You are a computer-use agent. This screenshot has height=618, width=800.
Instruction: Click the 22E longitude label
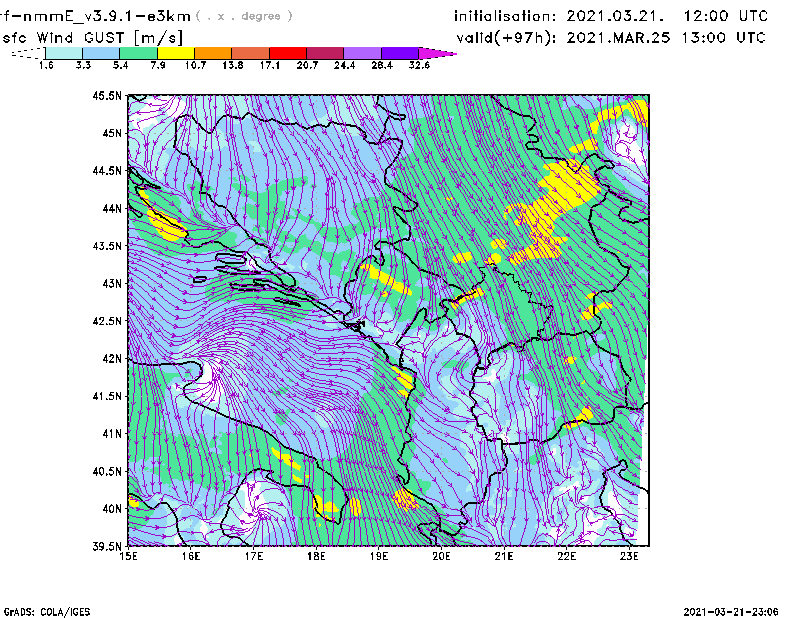point(566,556)
